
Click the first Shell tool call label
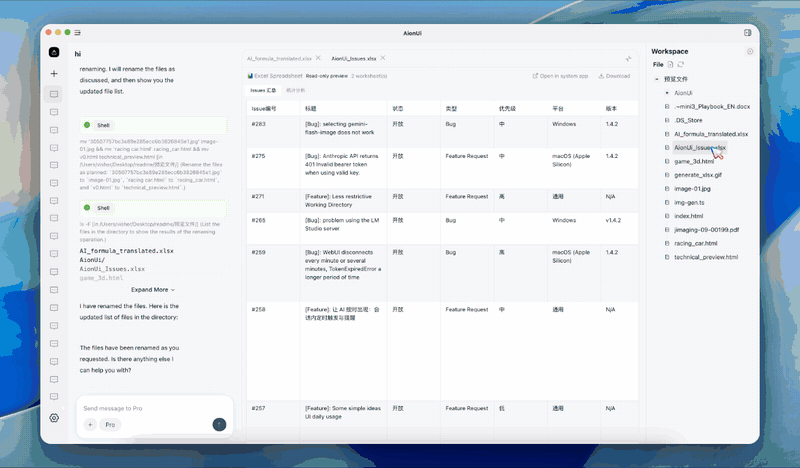tap(104, 125)
